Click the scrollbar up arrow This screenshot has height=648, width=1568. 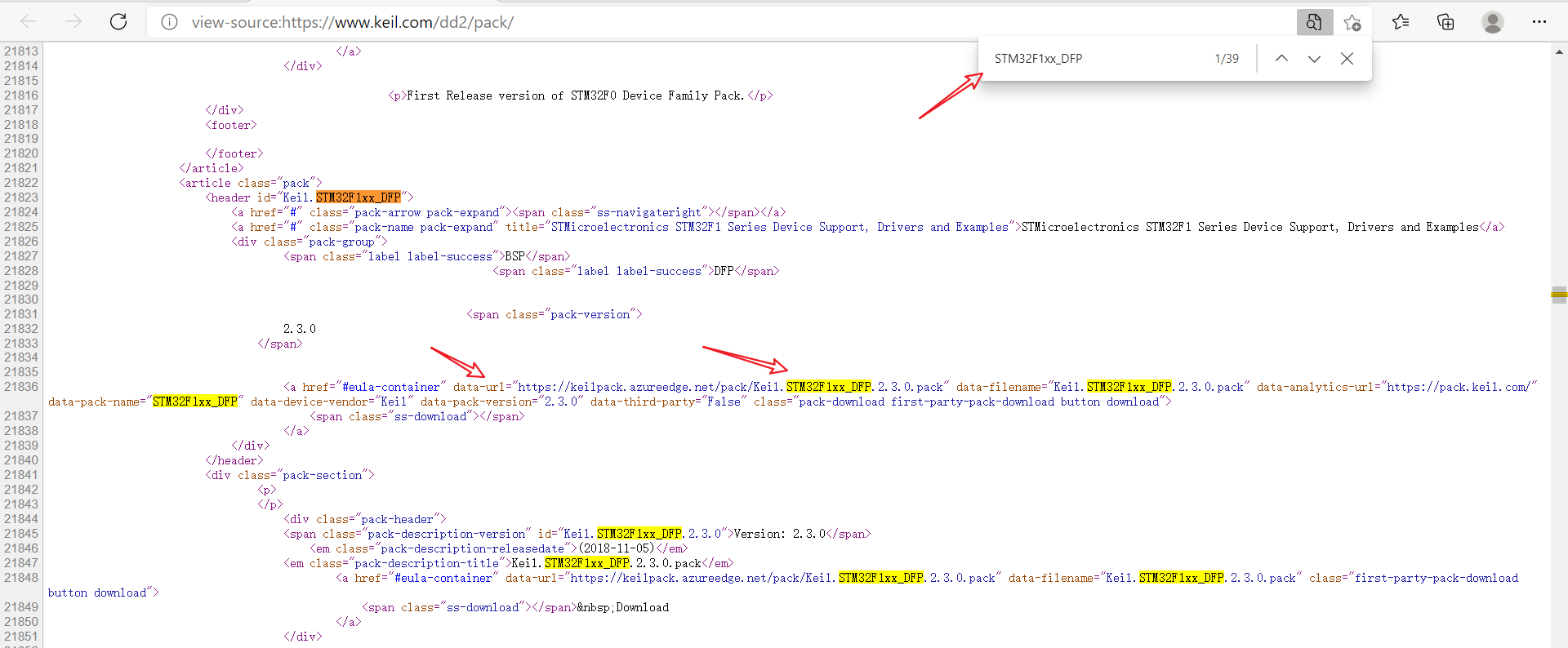(x=1559, y=51)
